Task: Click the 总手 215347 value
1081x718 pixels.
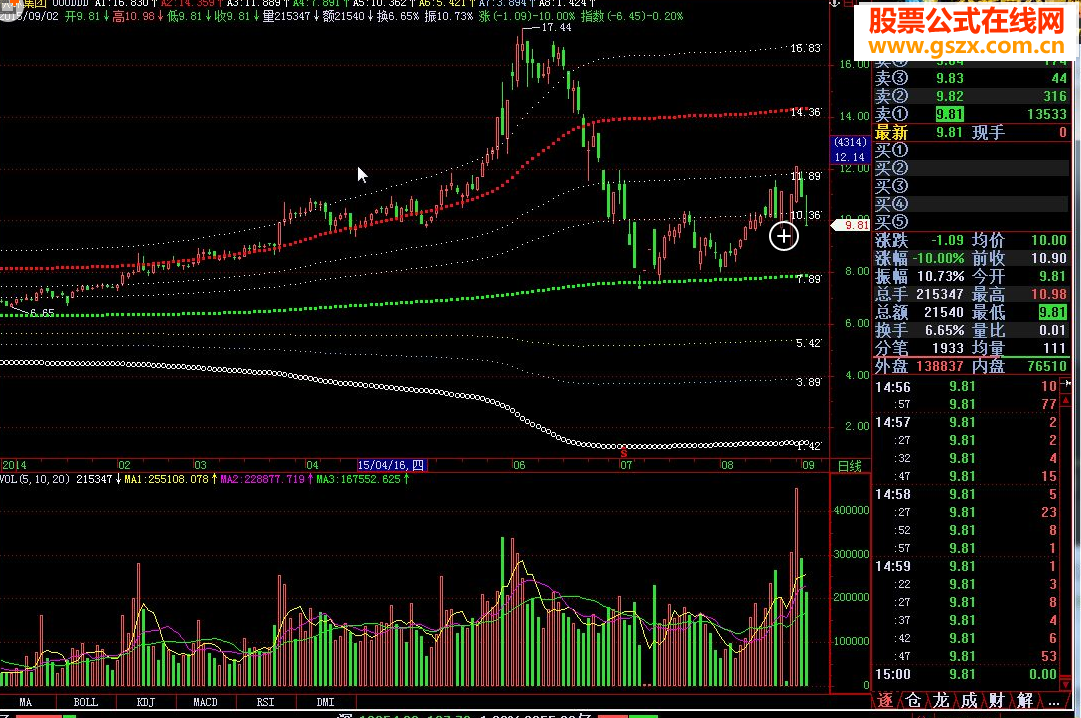Action: 940,294
